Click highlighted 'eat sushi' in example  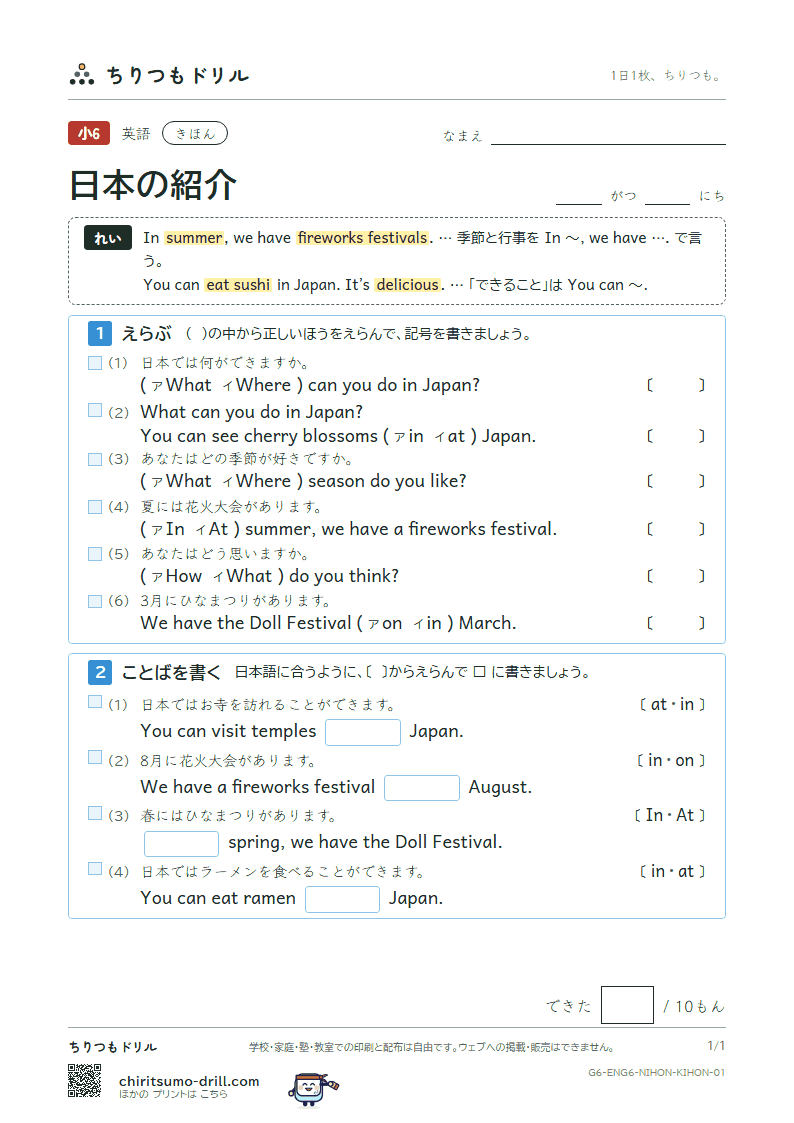[238, 285]
